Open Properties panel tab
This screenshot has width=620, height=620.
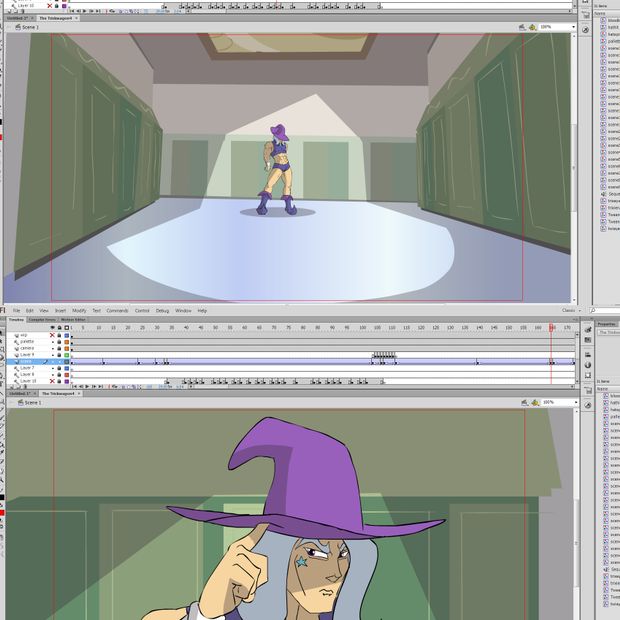pyautogui.click(x=607, y=324)
